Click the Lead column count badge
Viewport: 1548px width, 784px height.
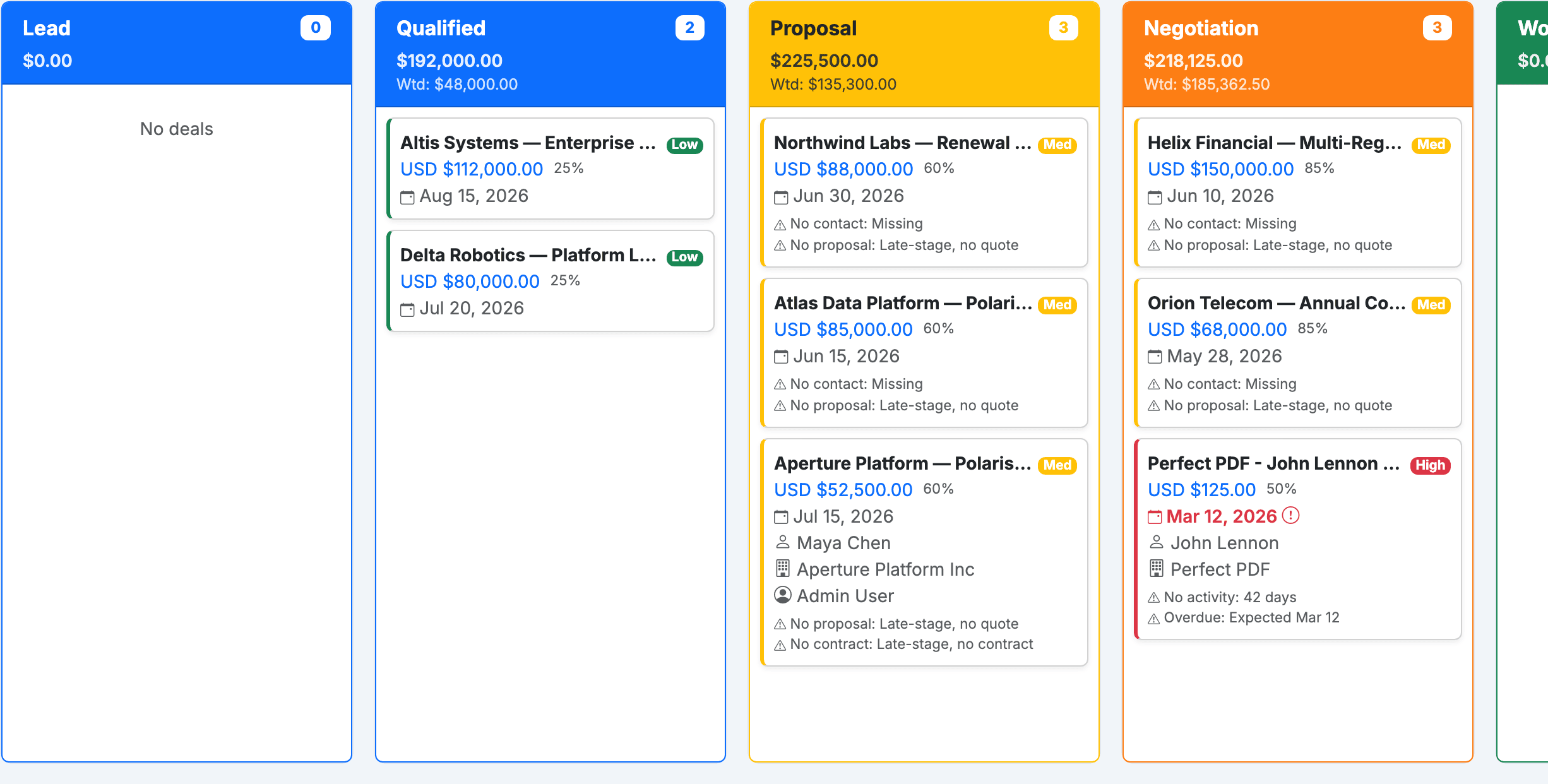(x=316, y=28)
